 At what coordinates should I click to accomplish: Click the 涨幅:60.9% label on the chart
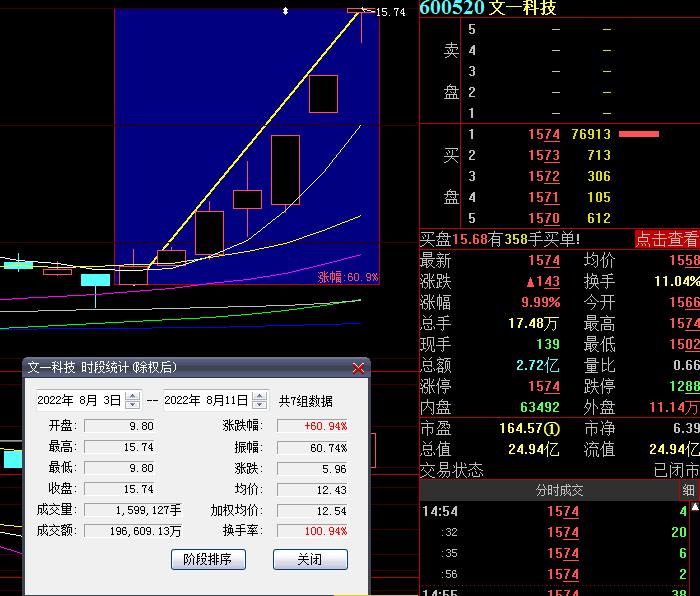pos(348,277)
